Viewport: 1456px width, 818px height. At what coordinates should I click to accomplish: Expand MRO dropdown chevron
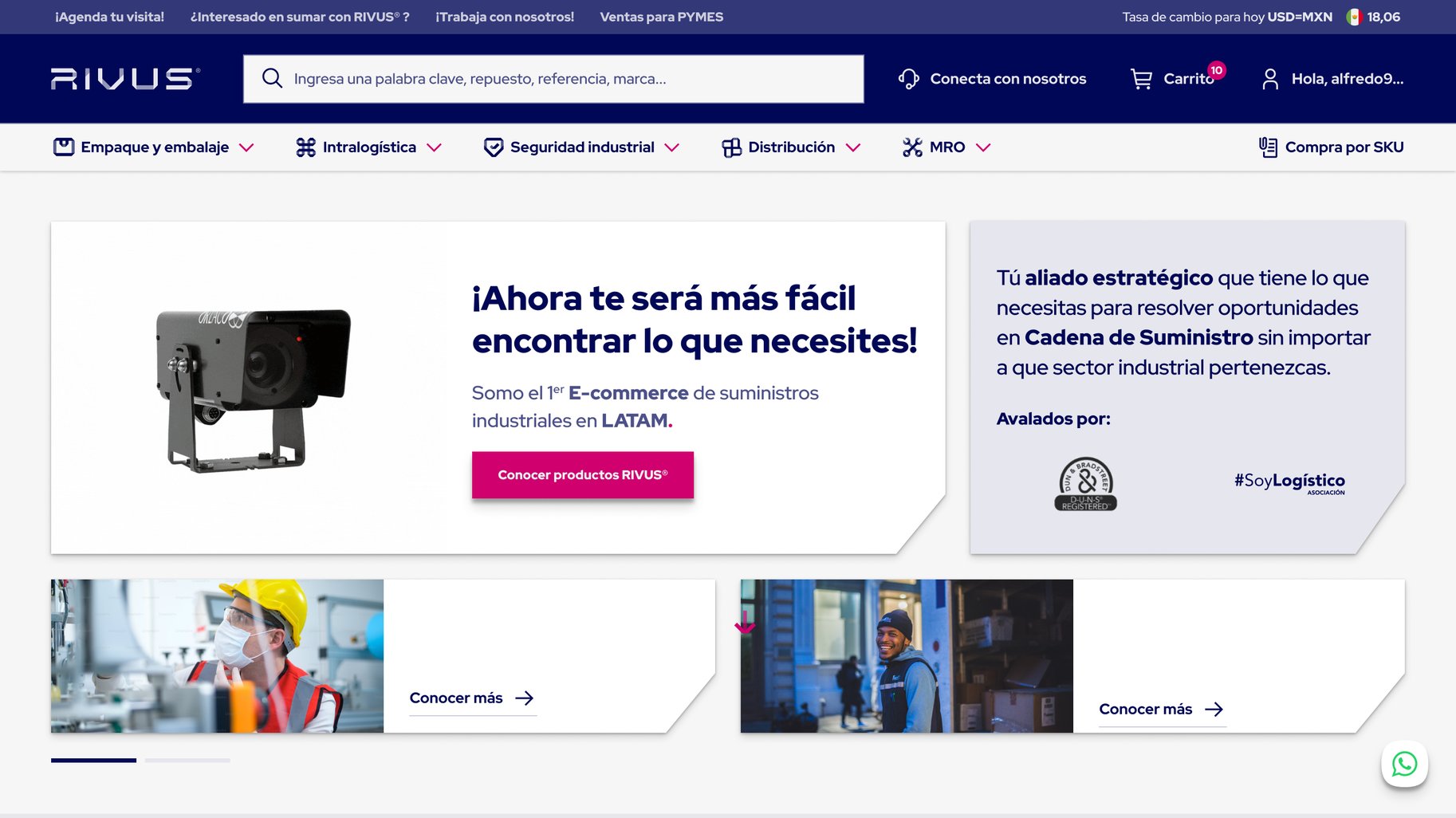[983, 147]
